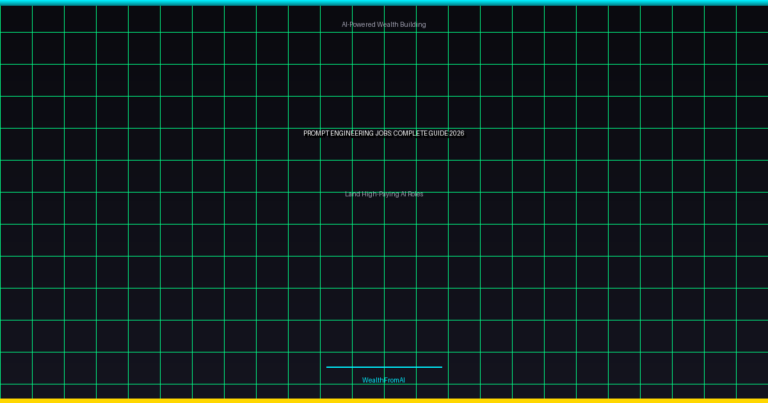Click the Prompt Engineering Jobs Complete Guide title
Image resolution: width=768 pixels, height=403 pixels.
click(x=384, y=133)
